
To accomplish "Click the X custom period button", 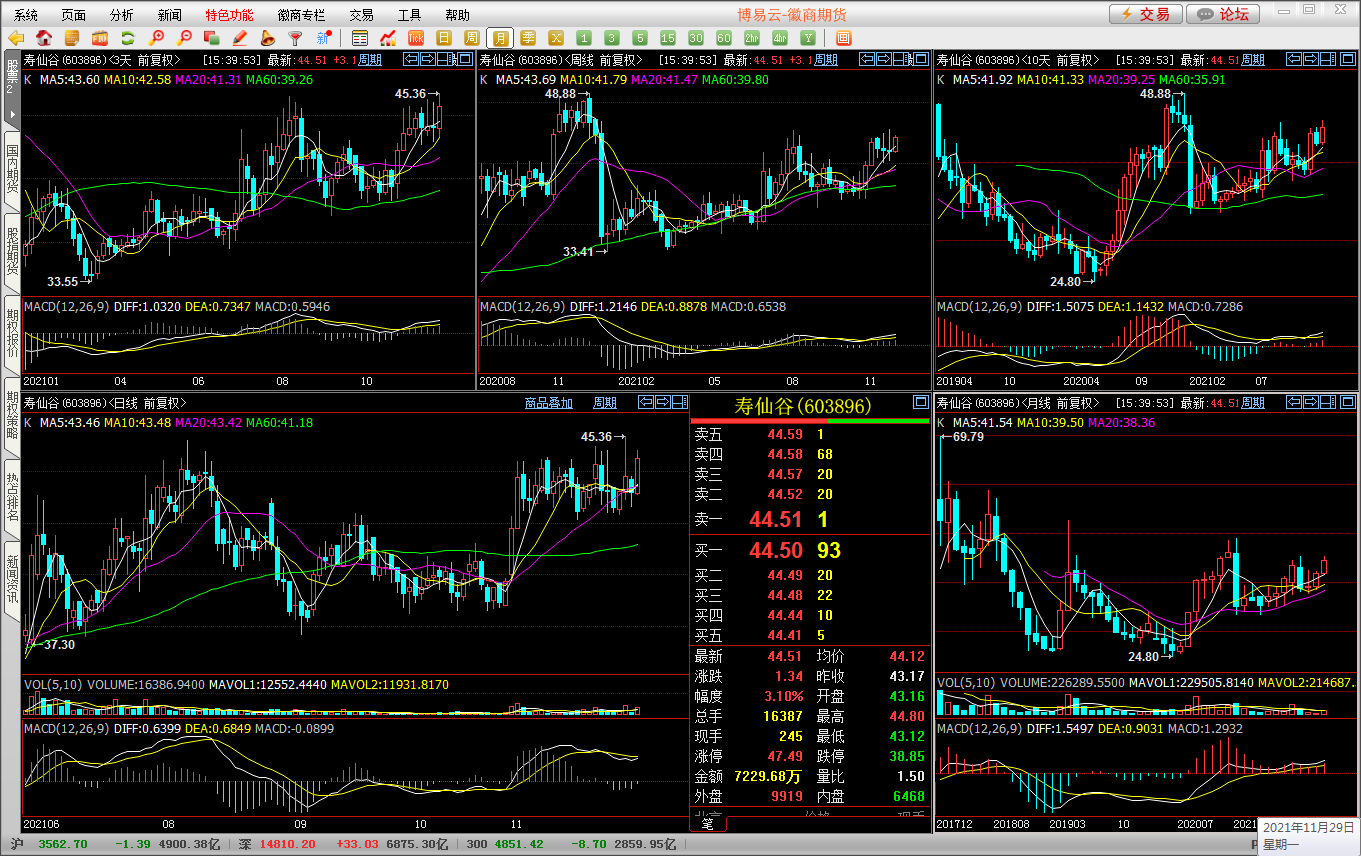I will [556, 38].
